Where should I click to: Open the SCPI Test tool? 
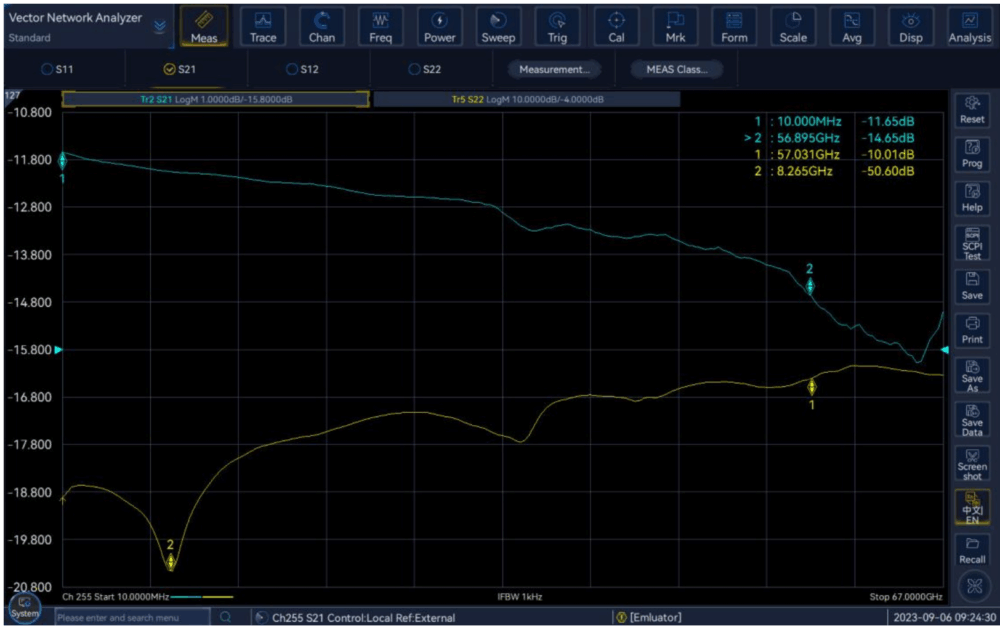(x=971, y=242)
